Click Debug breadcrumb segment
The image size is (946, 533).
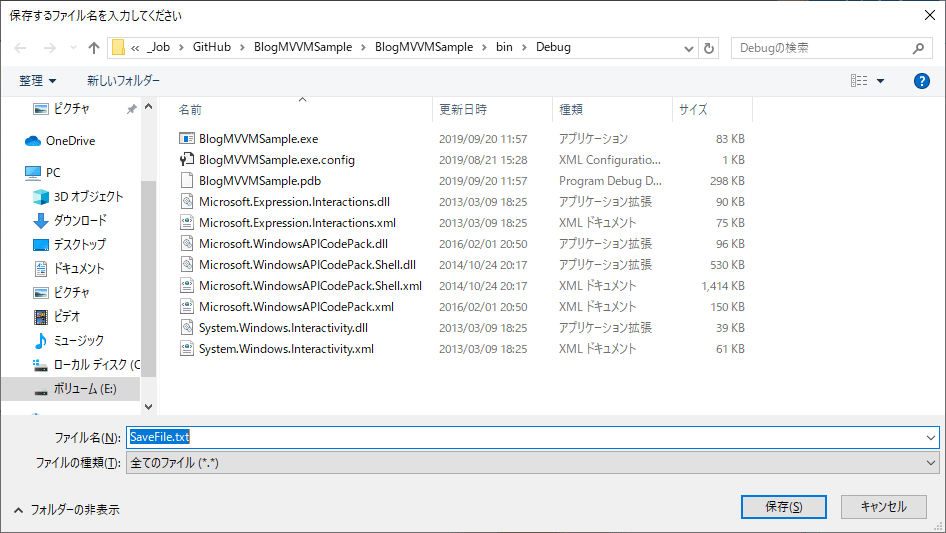point(553,47)
